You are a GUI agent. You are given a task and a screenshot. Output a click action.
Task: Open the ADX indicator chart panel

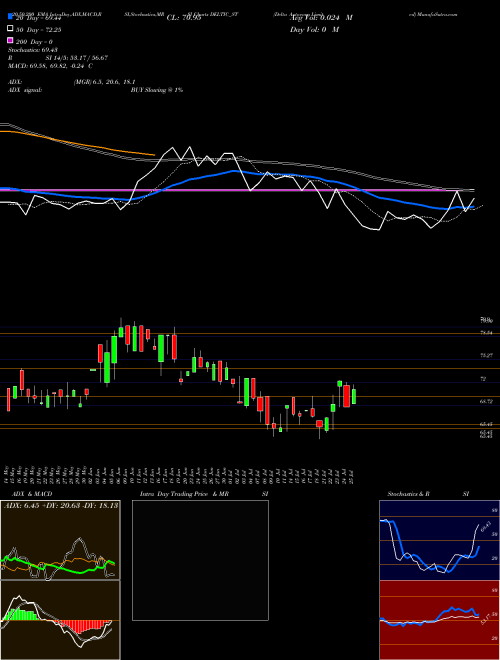pos(60,540)
